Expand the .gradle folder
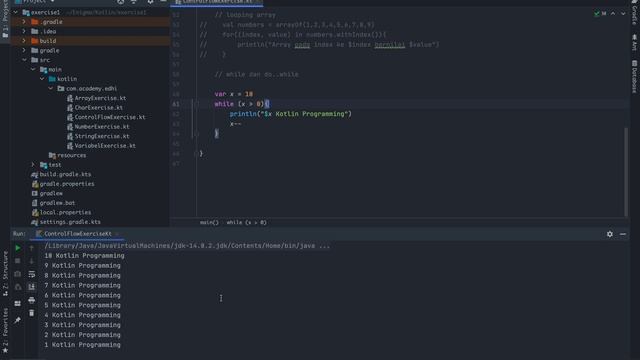The height and width of the screenshot is (360, 640). (24, 22)
